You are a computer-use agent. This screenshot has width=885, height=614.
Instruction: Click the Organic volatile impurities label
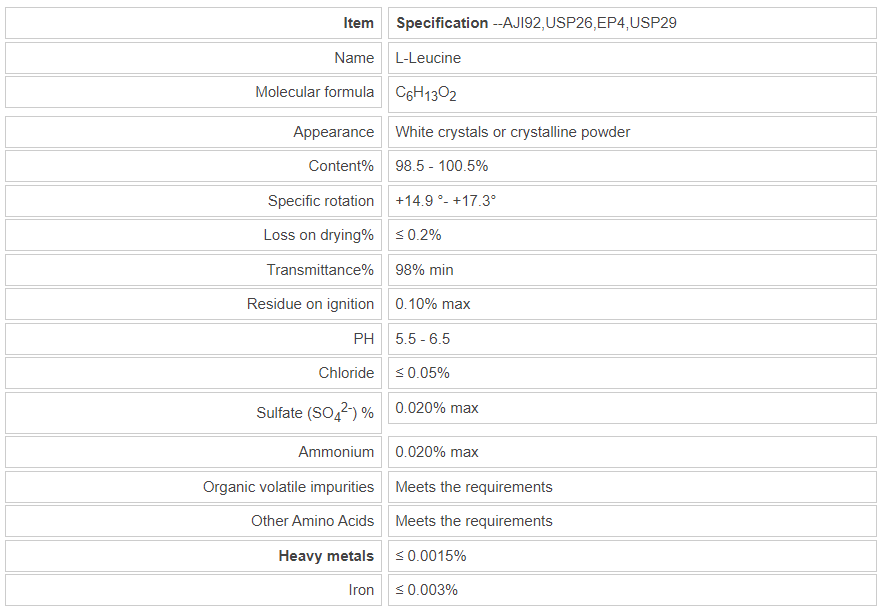coord(288,487)
